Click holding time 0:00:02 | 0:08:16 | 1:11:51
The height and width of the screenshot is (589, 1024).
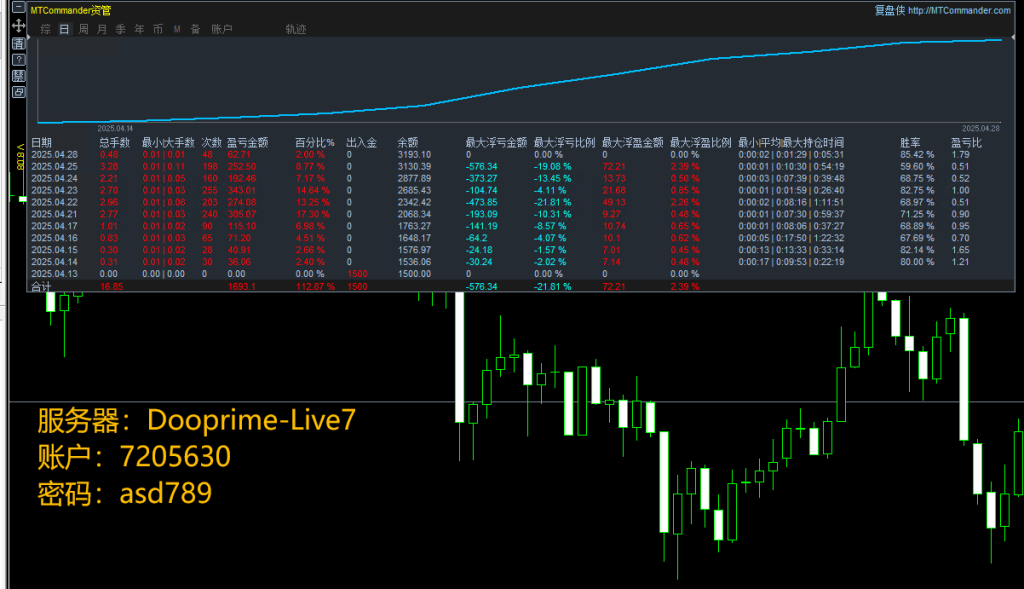coord(791,202)
